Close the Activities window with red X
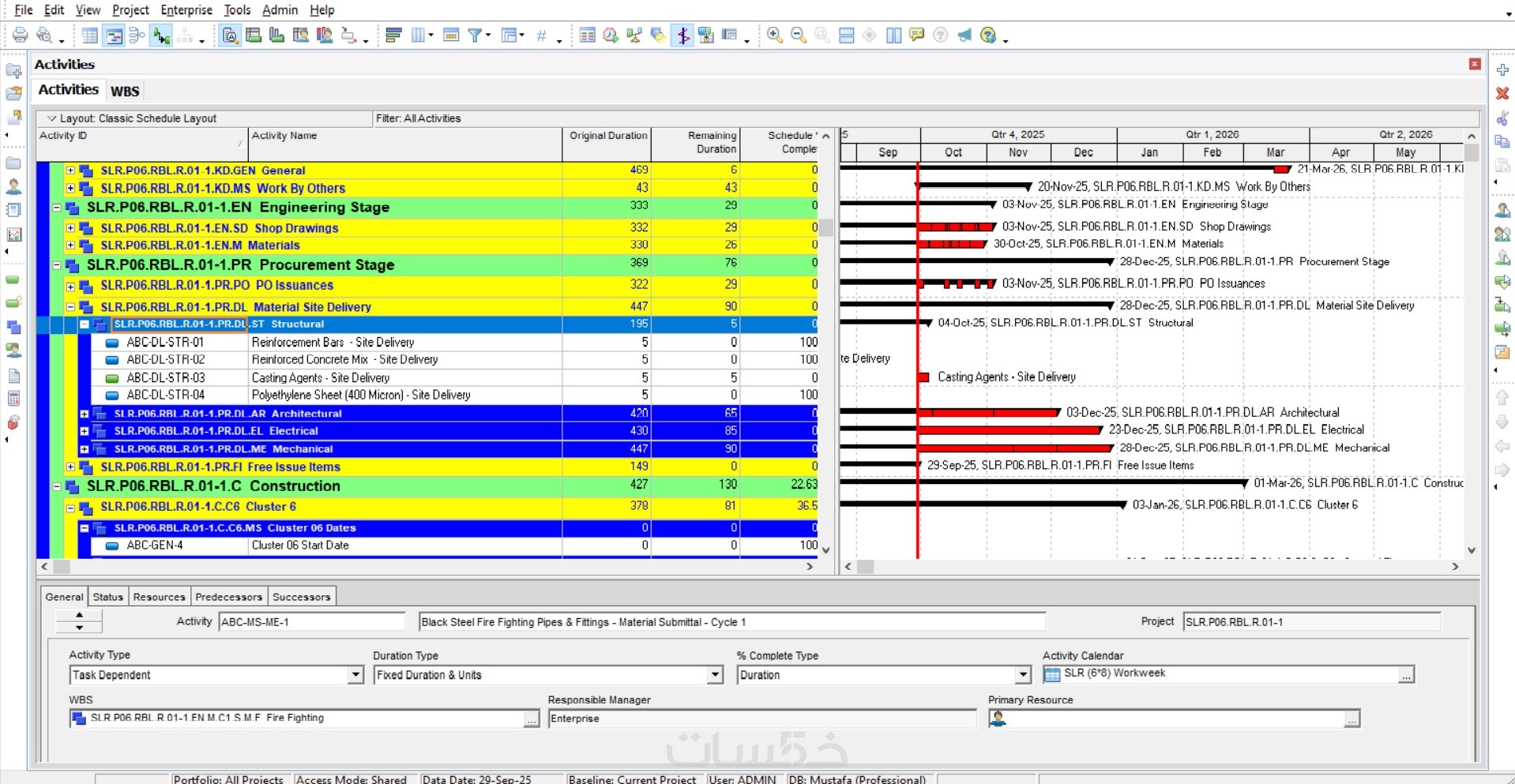Viewport: 1515px width, 784px height. [1475, 64]
